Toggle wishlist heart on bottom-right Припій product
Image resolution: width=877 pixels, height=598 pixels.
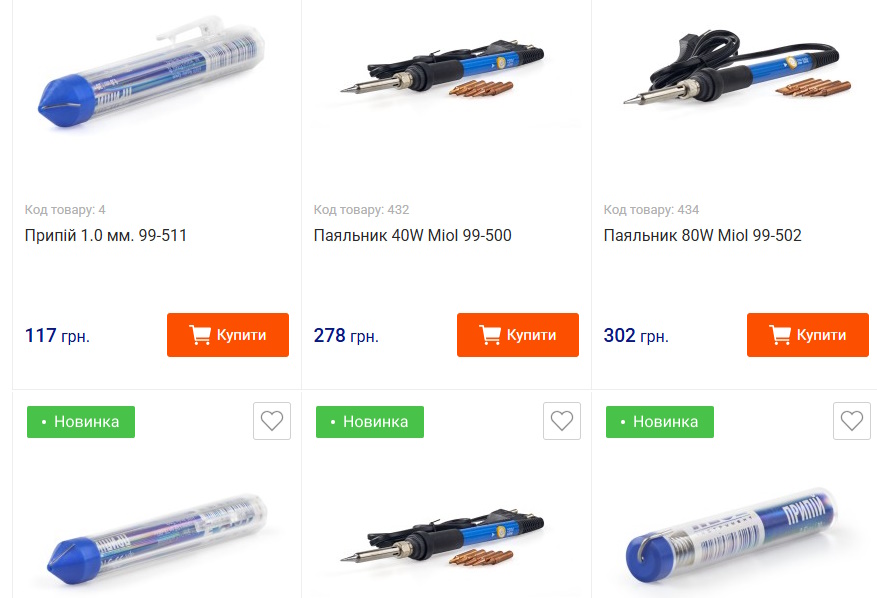tap(851, 421)
